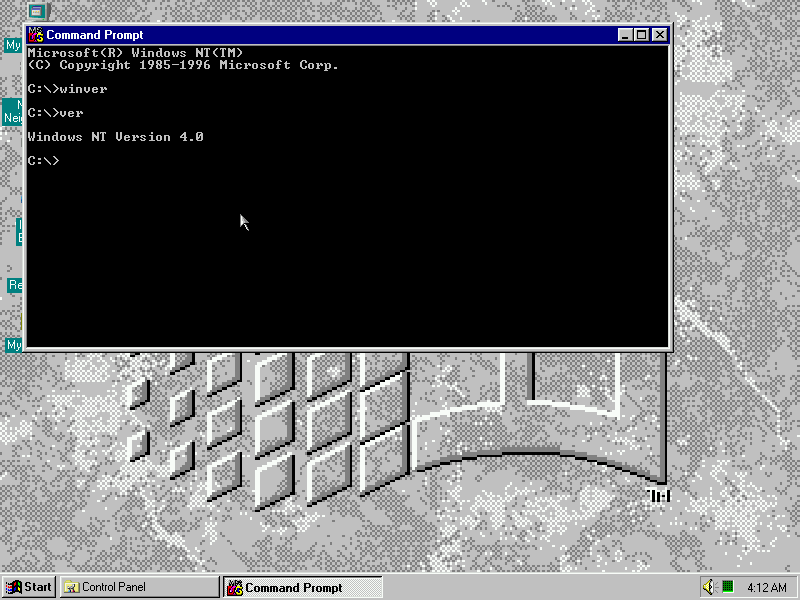This screenshot has width=800, height=600.
Task: Click the 4:12 AM clock in the taskbar
Action: point(766,587)
